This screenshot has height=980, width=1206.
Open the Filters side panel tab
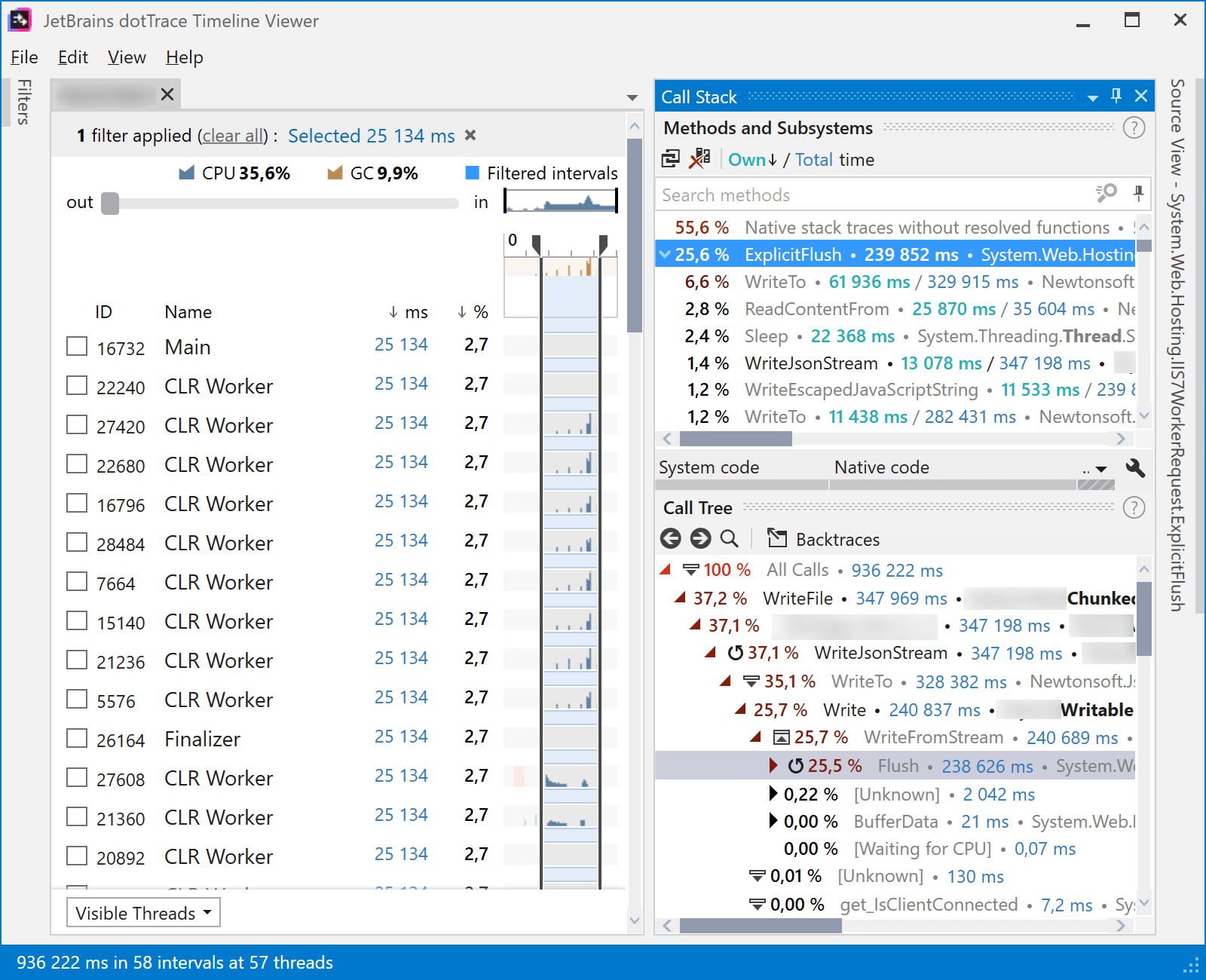point(24,102)
